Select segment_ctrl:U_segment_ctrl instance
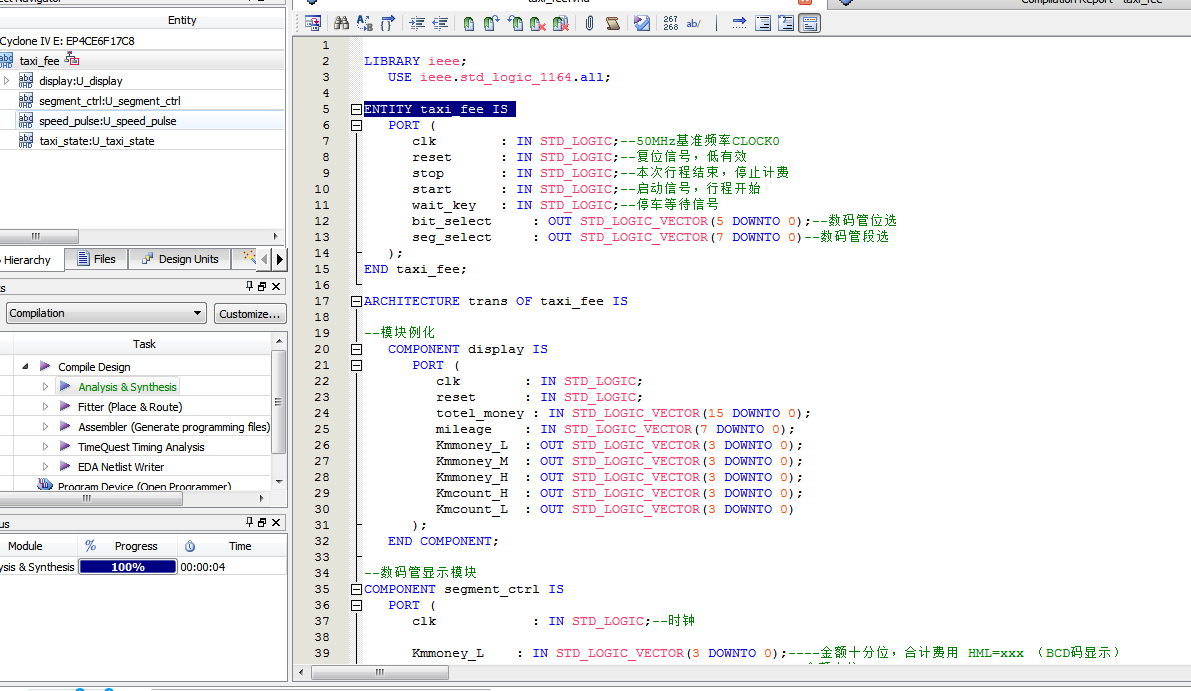This screenshot has width=1191, height=691. 110,101
